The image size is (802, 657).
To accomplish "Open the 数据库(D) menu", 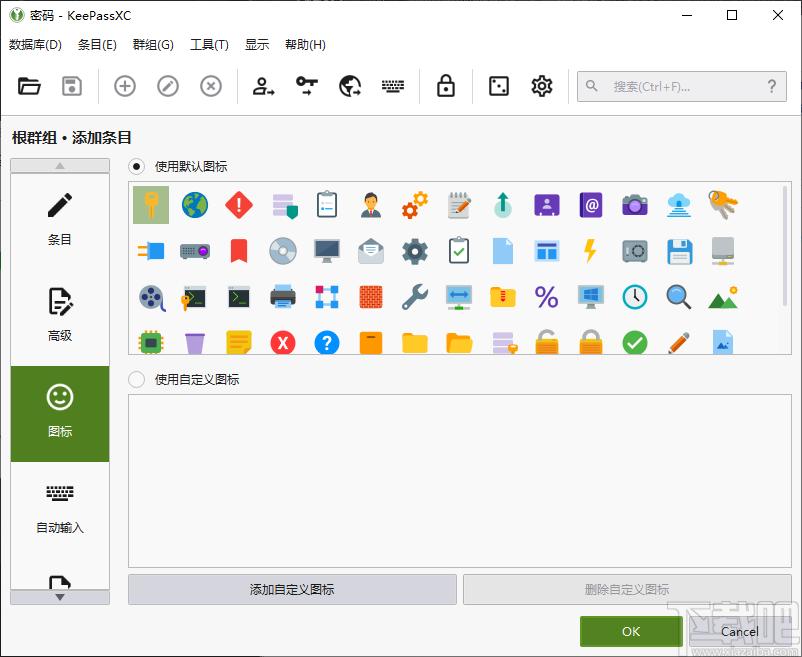I will click(35, 45).
